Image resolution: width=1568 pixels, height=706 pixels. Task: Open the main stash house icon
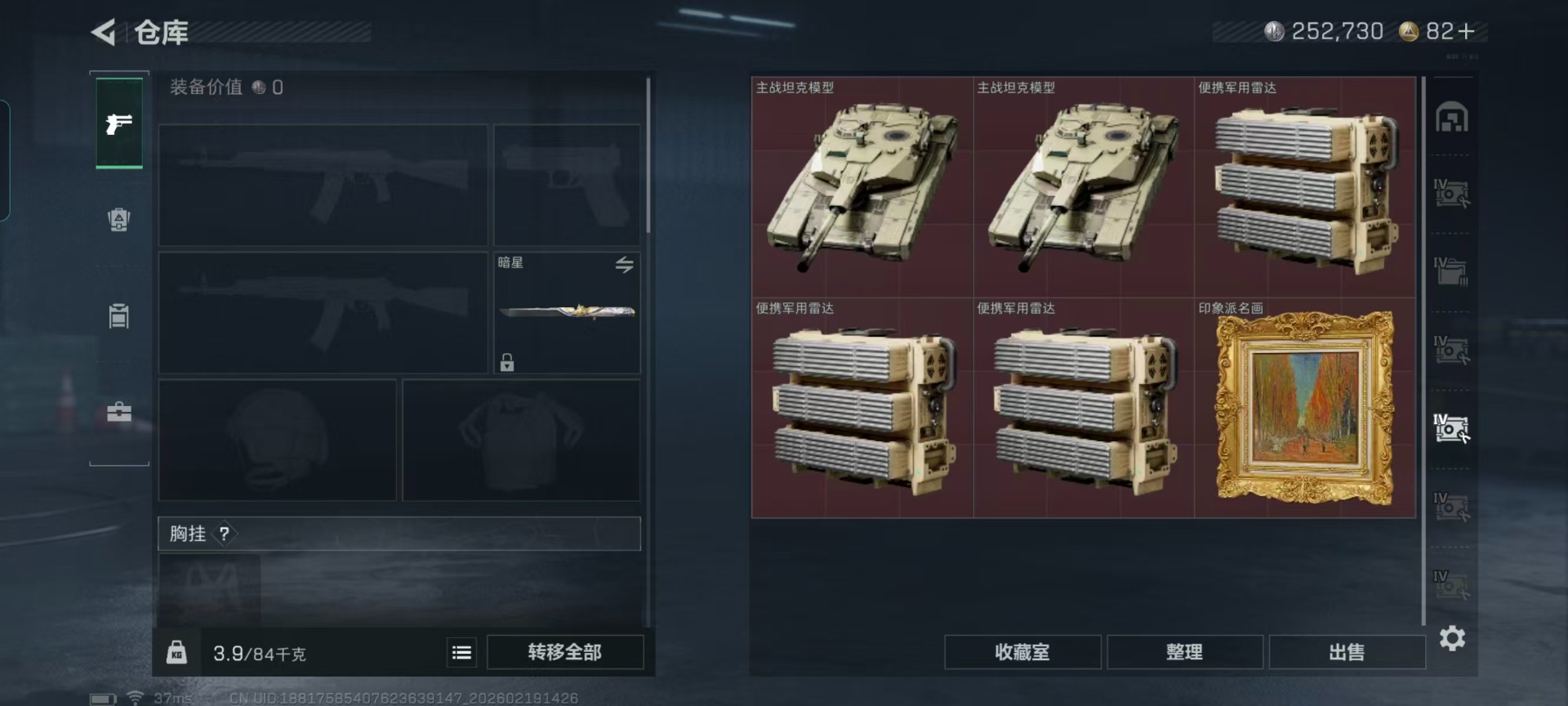(x=1452, y=117)
